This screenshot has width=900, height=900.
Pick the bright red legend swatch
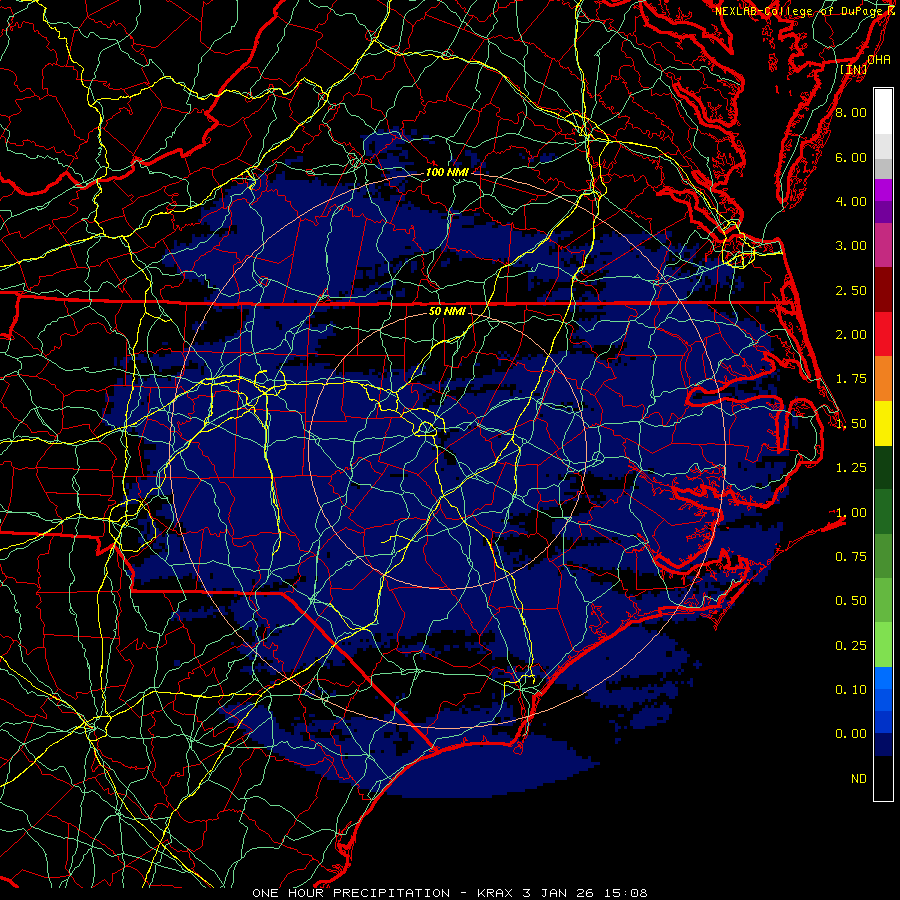click(883, 335)
